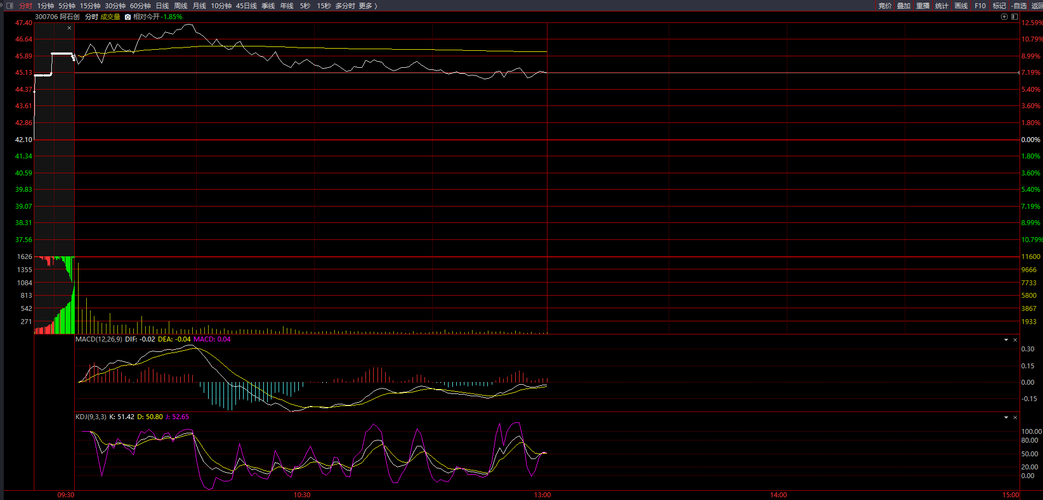
Task: Click the MACD(12,26,9) indicator title
Action: pos(99,340)
